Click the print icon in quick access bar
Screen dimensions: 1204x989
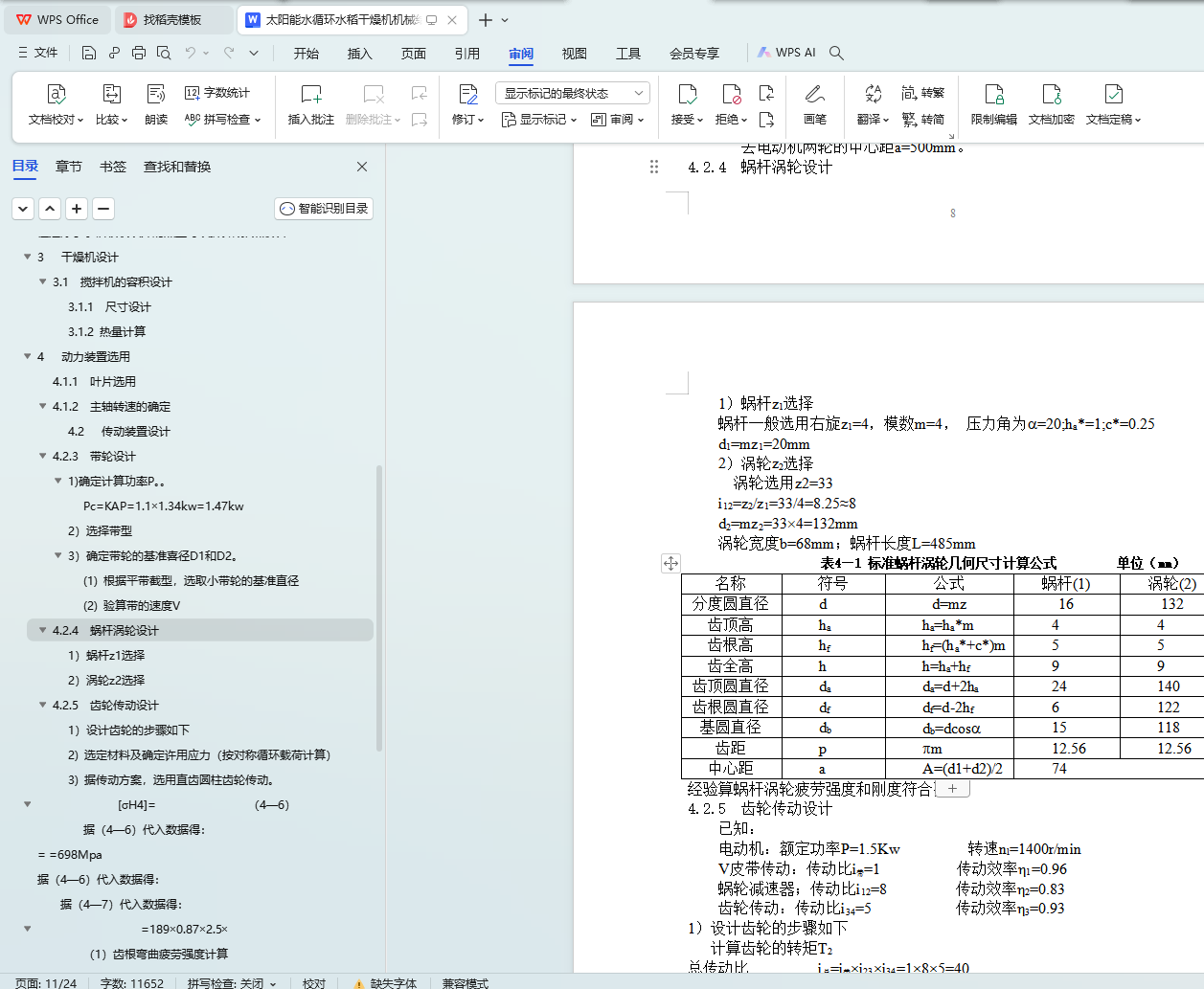[139, 53]
